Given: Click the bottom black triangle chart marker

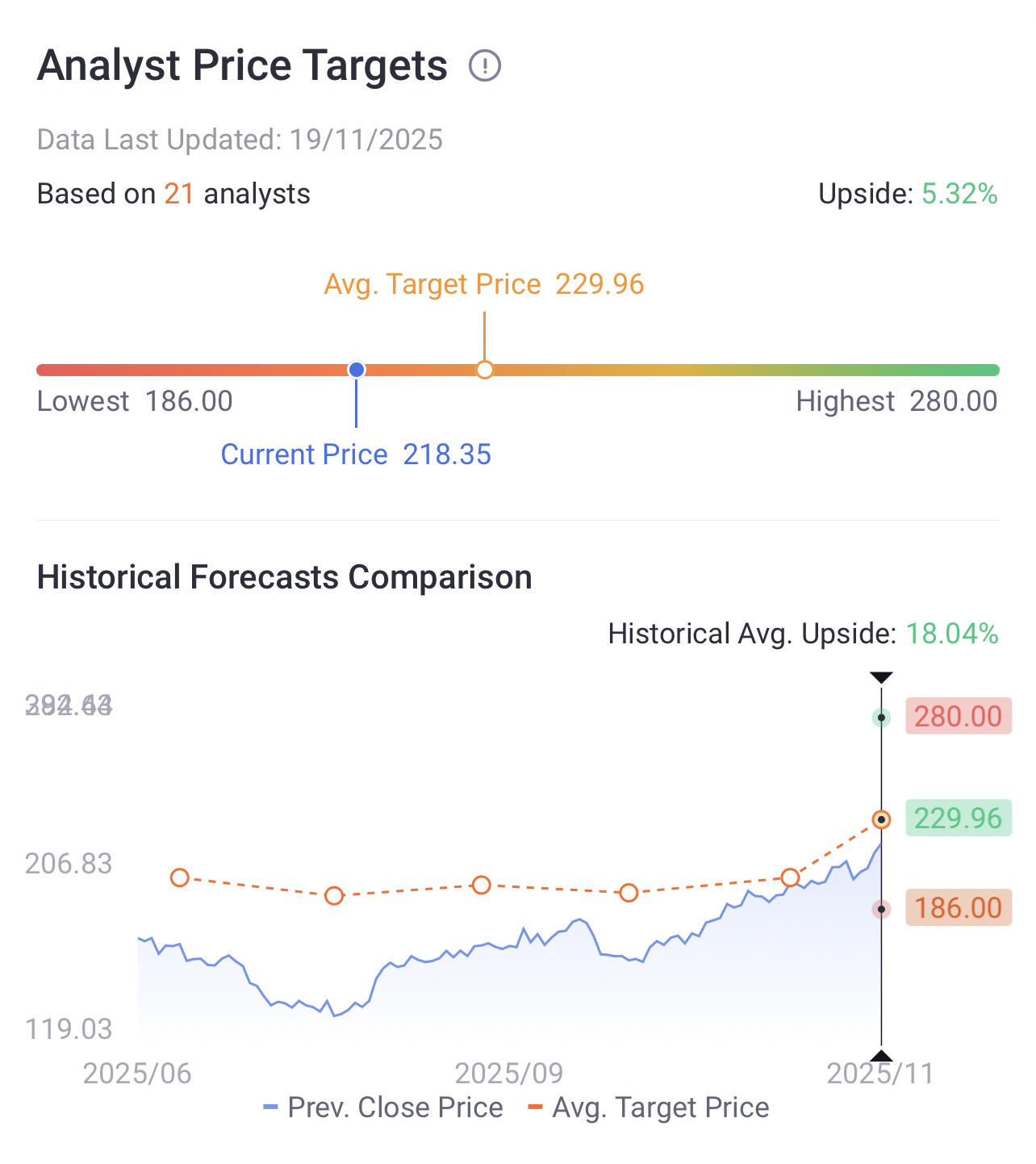Looking at the screenshot, I should [881, 1056].
